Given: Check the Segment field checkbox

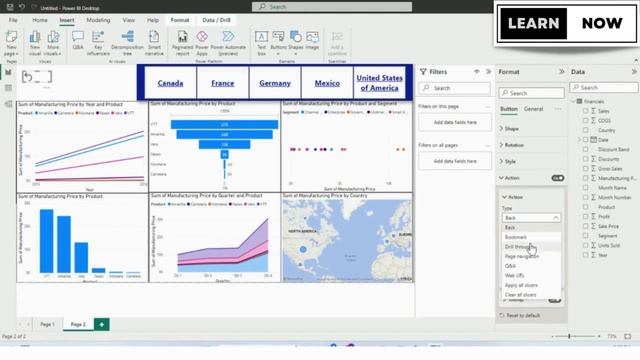Looking at the screenshot, I should coord(585,236).
